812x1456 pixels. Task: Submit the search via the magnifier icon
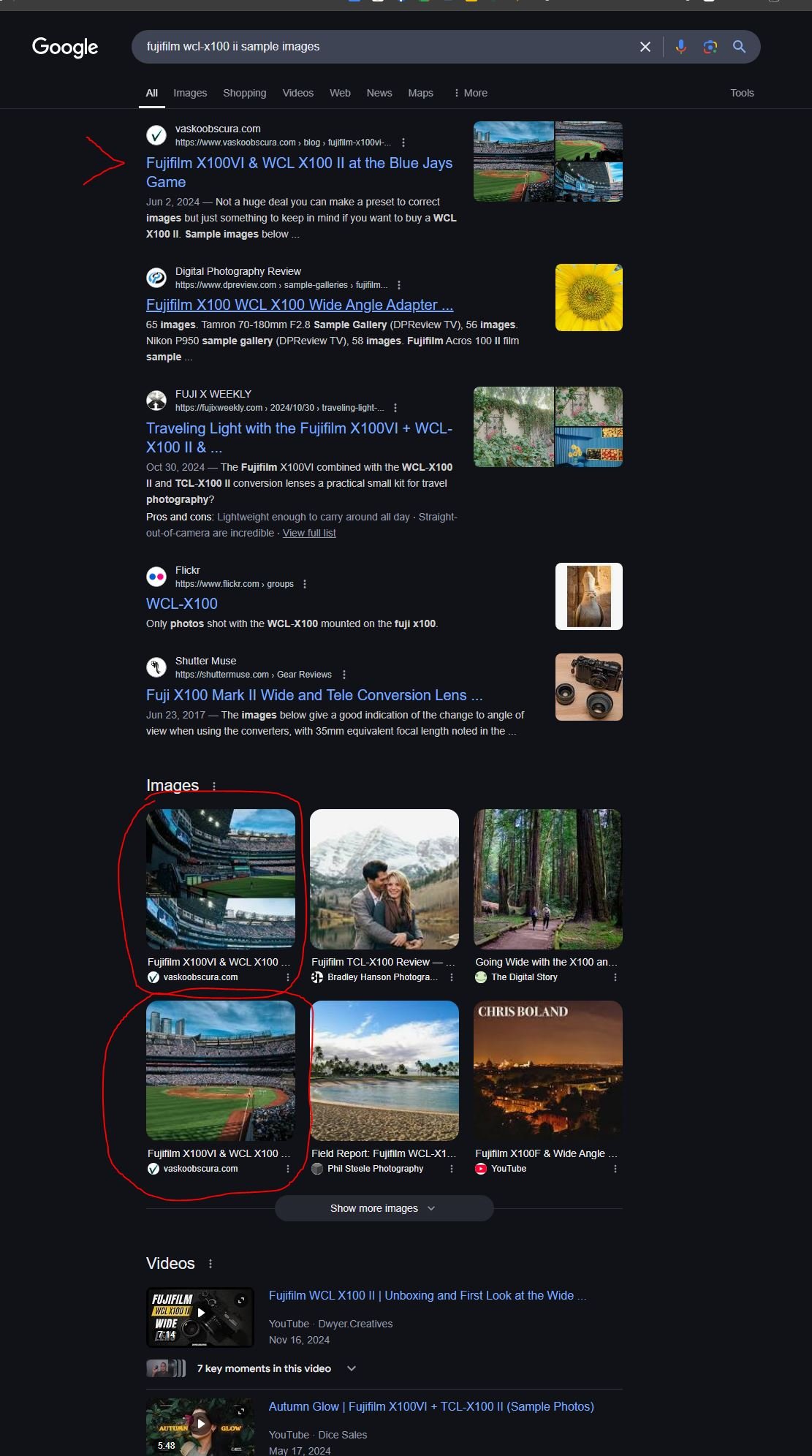coord(739,47)
